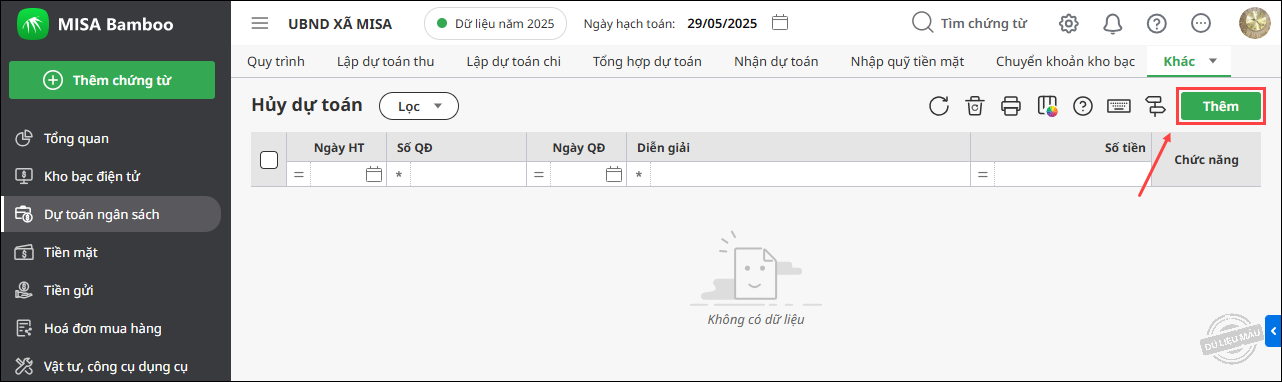Click the Diễn giải filter input field
Screen dimensions: 1282x382
pyautogui.click(x=810, y=174)
